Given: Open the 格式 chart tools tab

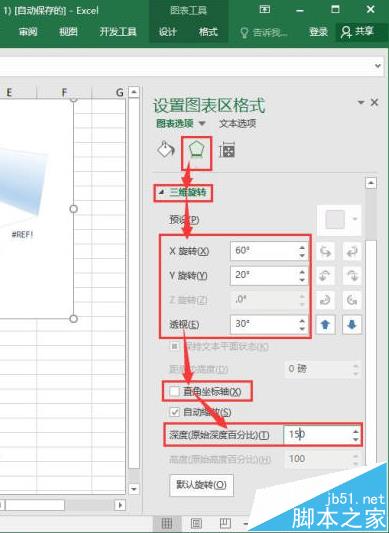Looking at the screenshot, I should (x=208, y=32).
